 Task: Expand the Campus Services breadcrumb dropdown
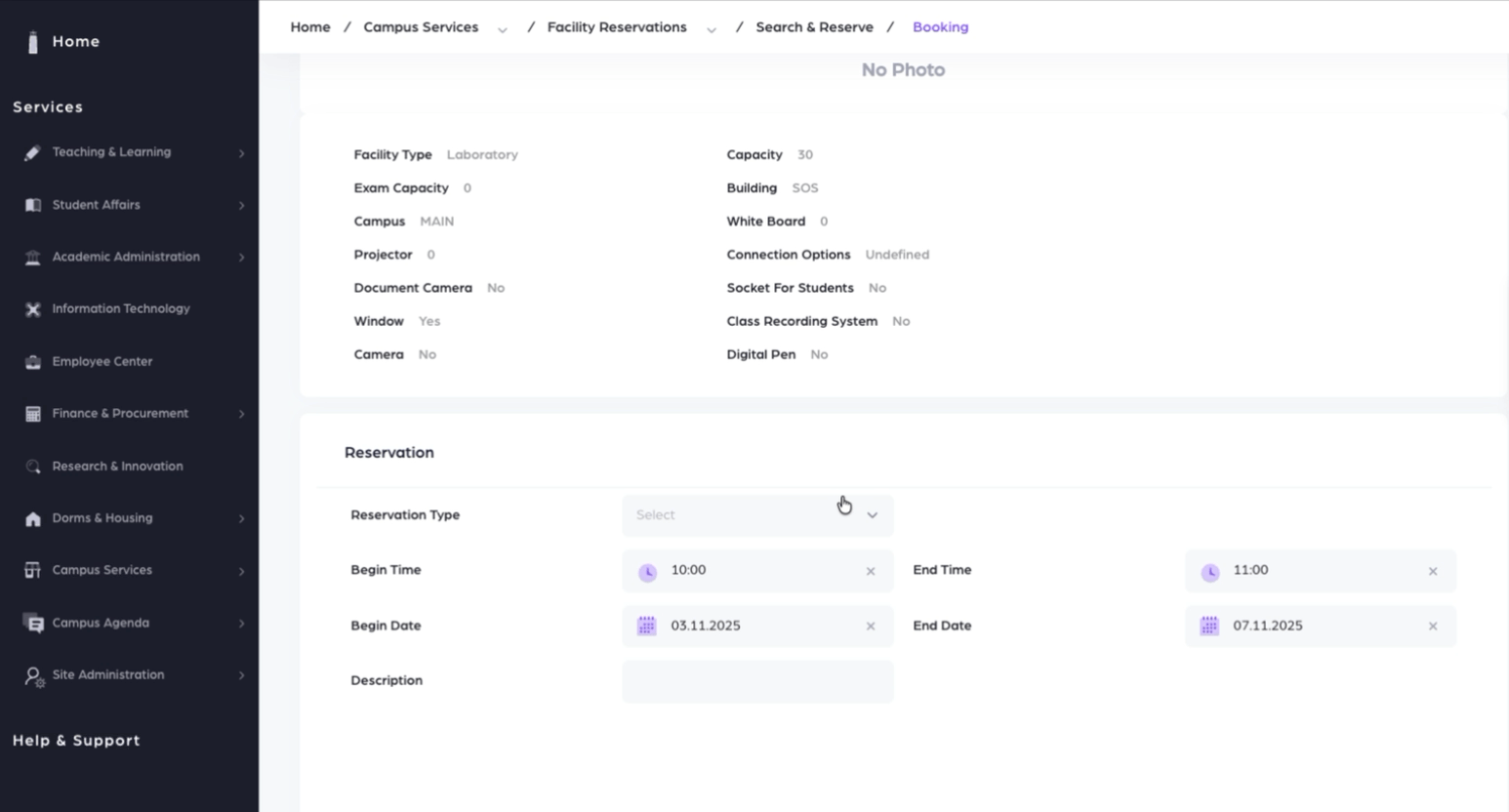click(x=503, y=29)
